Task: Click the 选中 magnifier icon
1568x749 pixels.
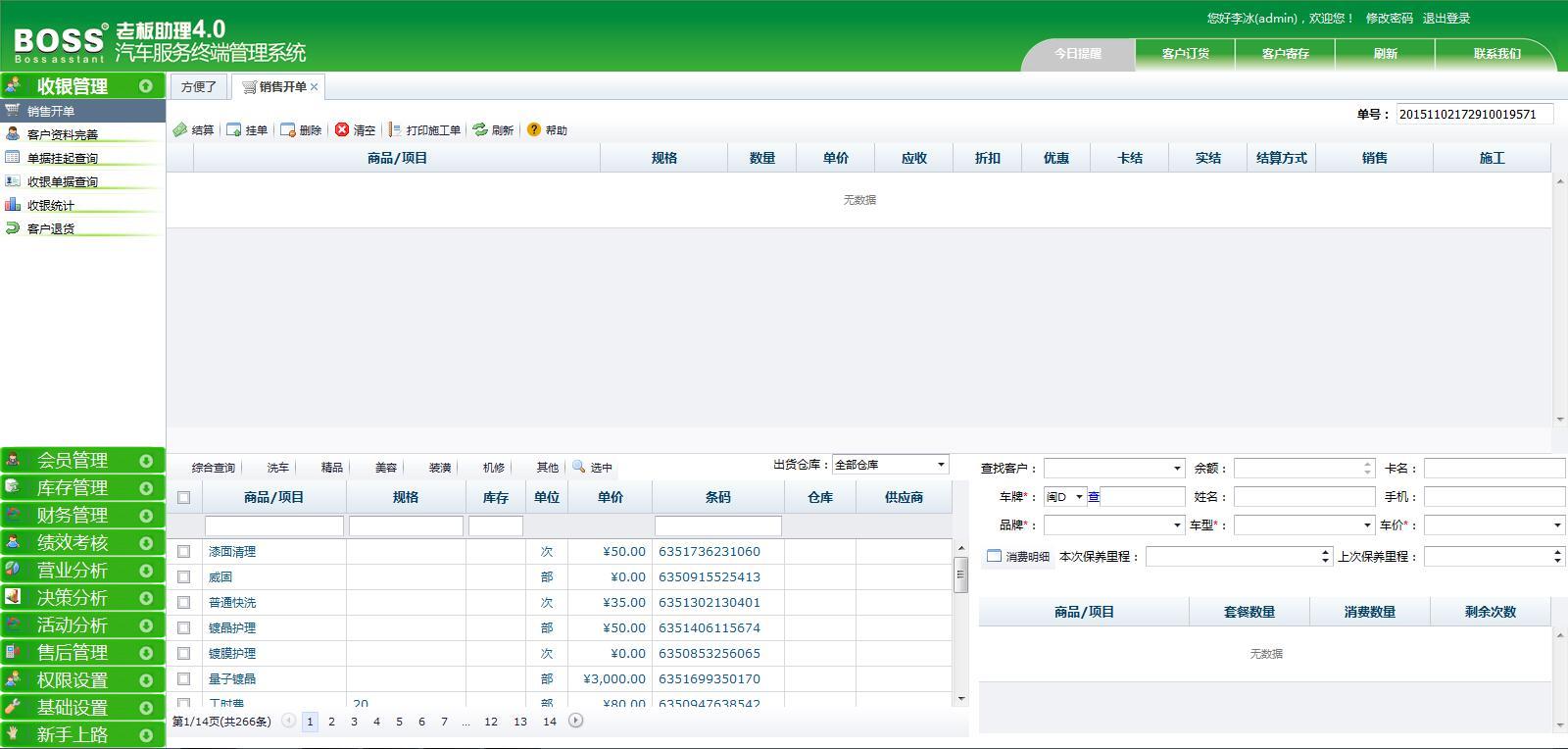Action: [579, 467]
